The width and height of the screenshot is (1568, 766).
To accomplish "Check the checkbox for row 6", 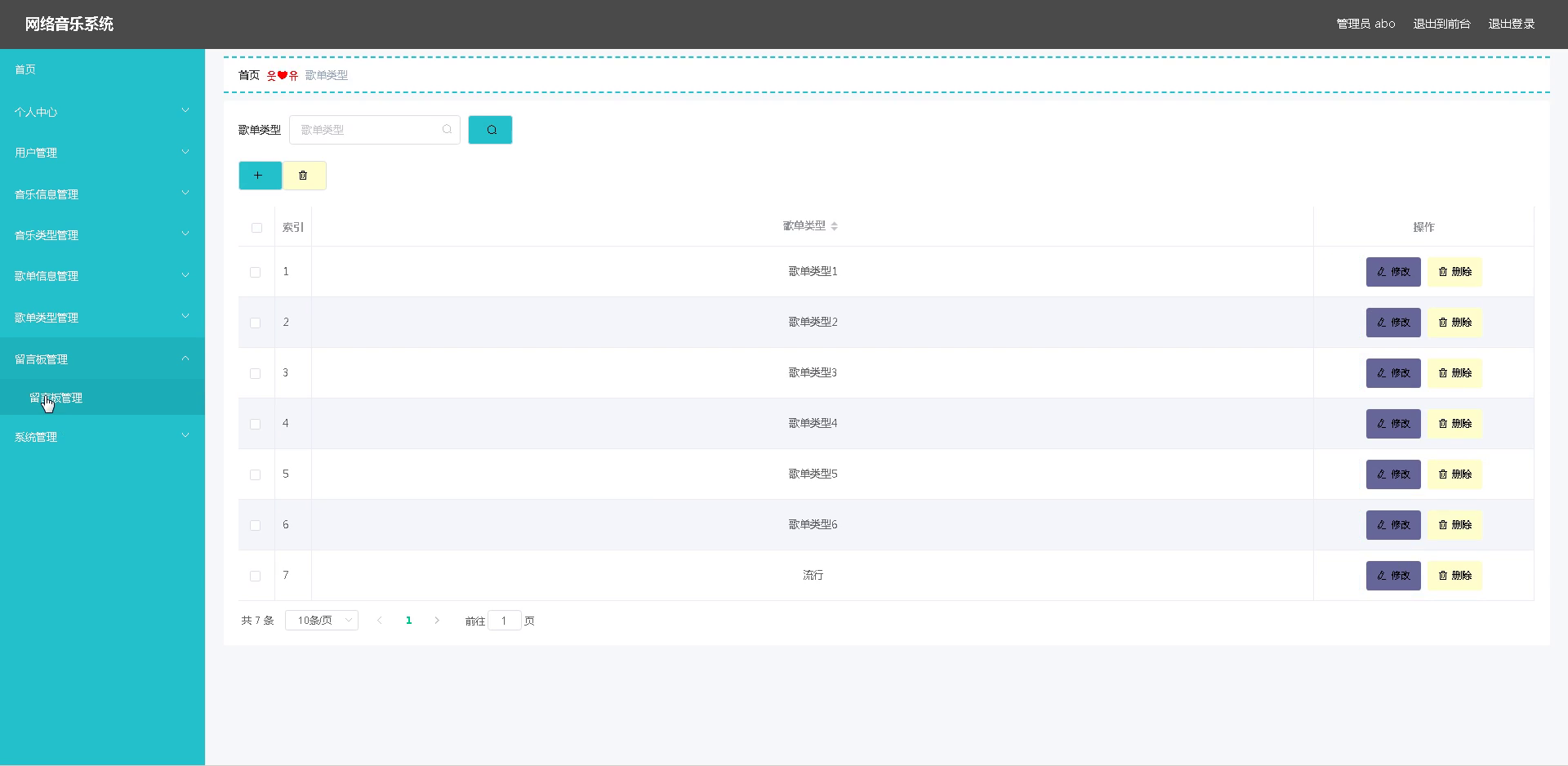I will 255,525.
